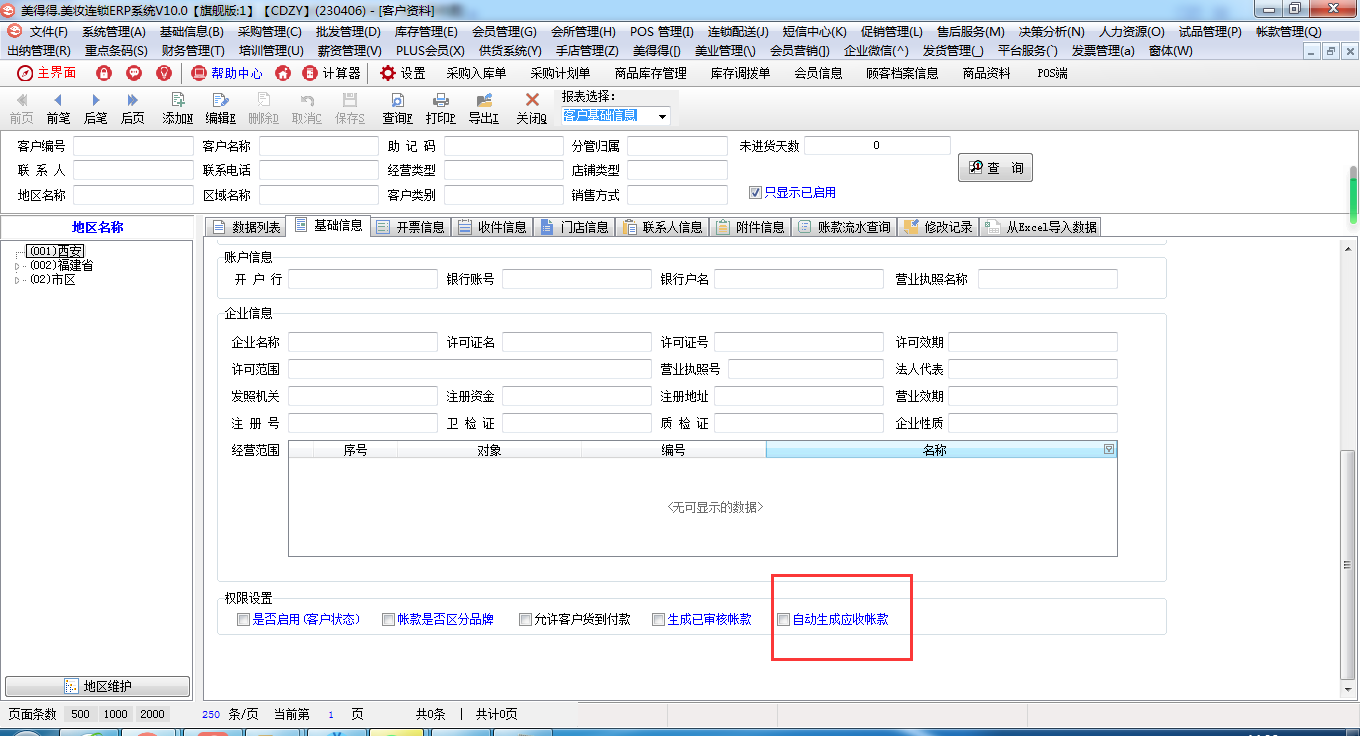The image size is (1360, 736).
Task: Open the 设置 gear settings icon
Action: point(388,73)
